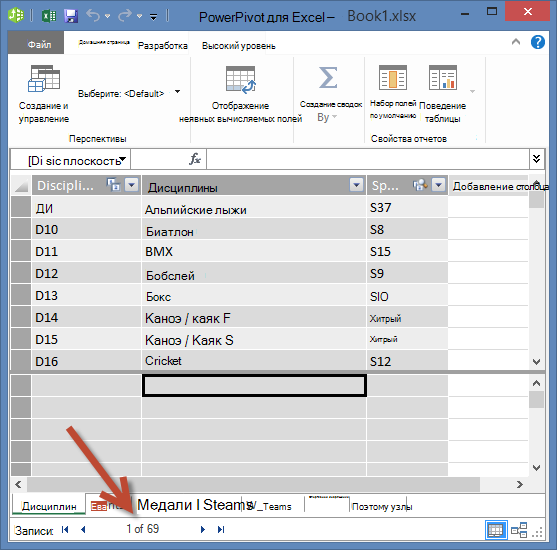Open filter dropdown for Дисциплины column
The width and height of the screenshot is (557, 550).
pos(356,185)
